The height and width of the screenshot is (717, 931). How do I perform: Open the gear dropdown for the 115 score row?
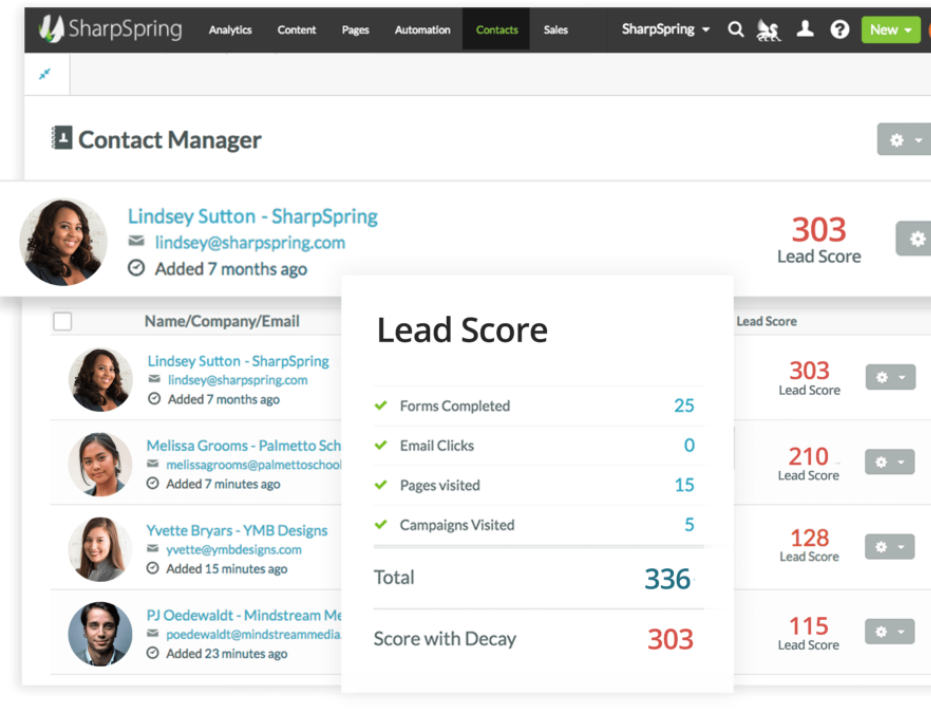[889, 632]
